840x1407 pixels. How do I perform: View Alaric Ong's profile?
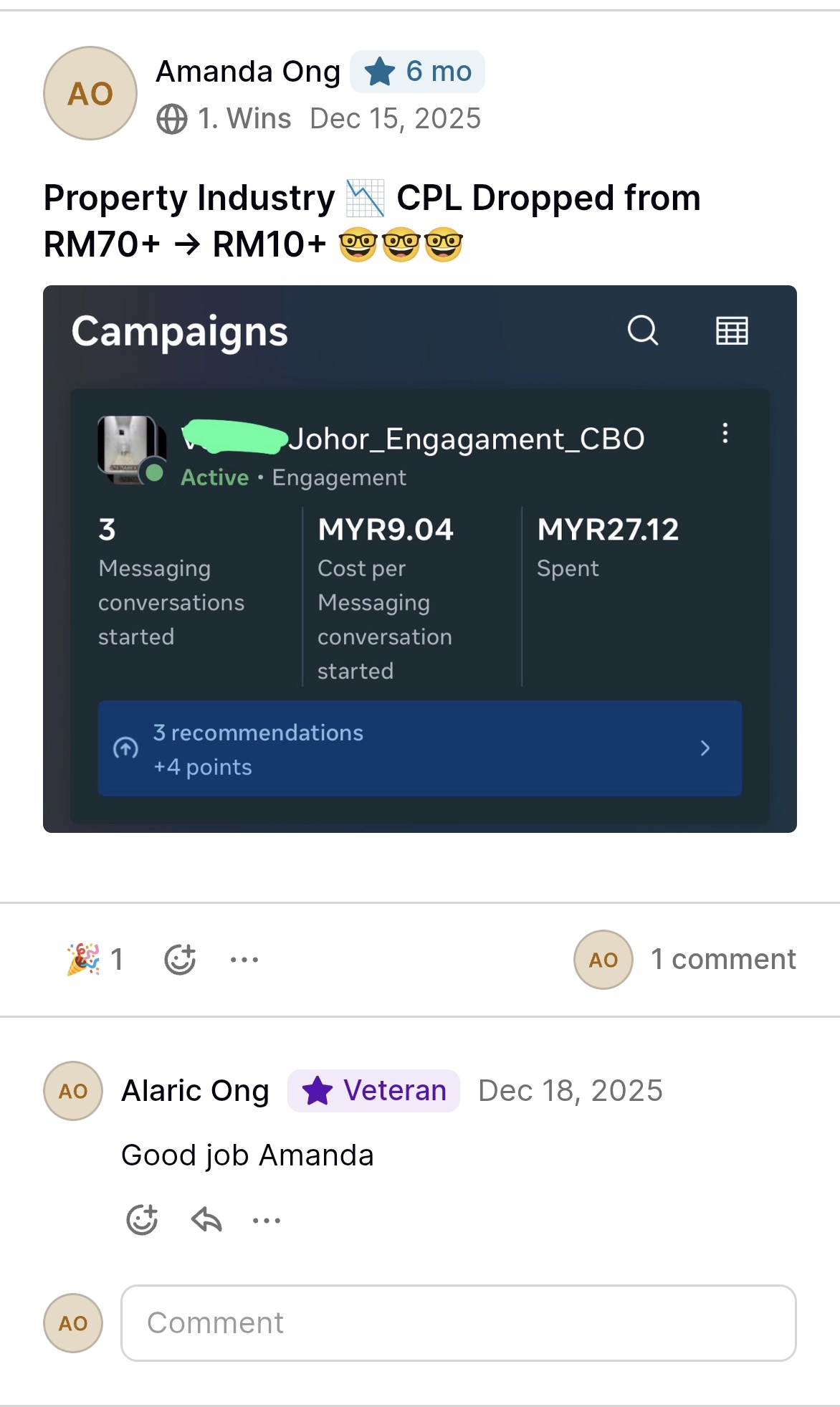pos(195,1091)
